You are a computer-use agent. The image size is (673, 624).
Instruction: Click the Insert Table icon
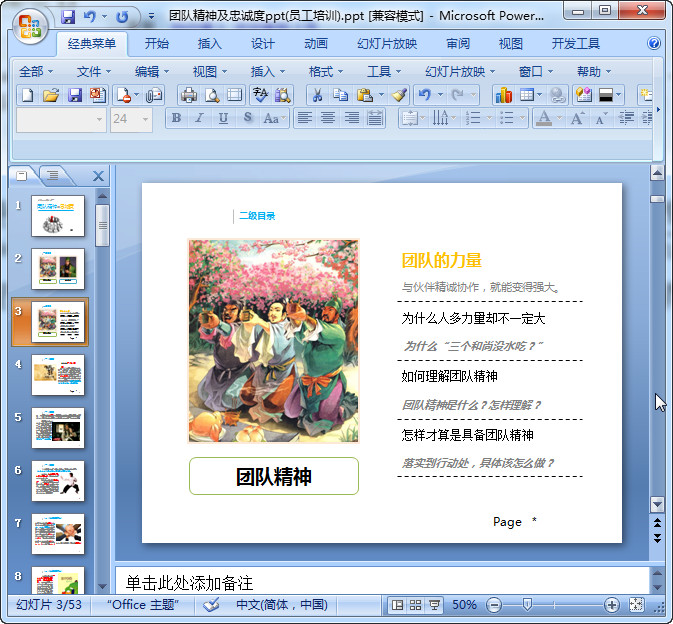pos(527,95)
